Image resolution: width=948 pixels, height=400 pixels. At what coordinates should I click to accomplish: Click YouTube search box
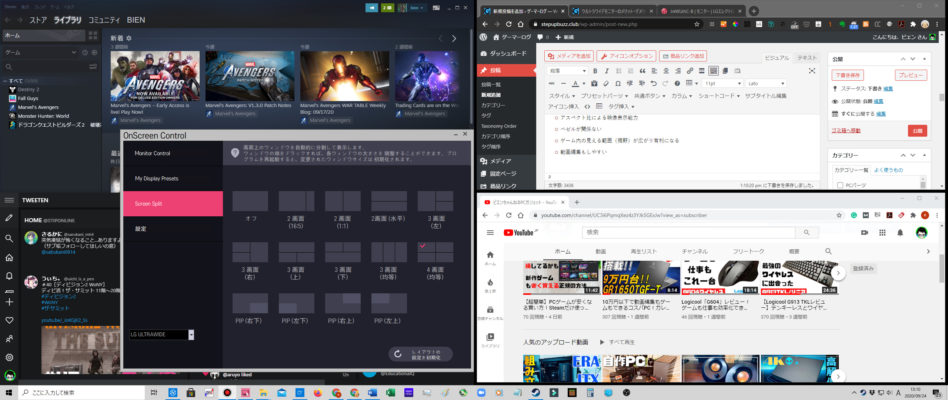(x=689, y=232)
